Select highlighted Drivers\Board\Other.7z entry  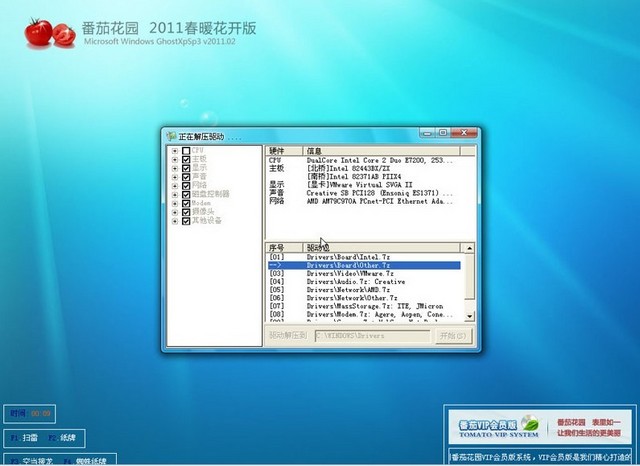pyautogui.click(x=364, y=265)
